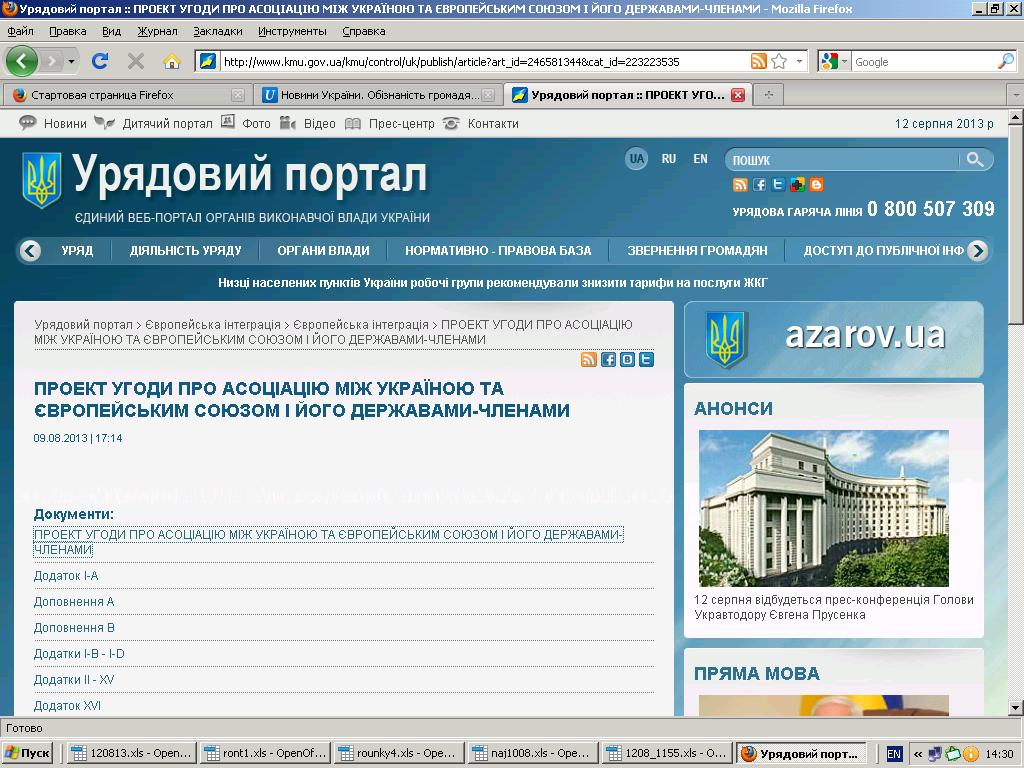Click the reload page icon
The height and width of the screenshot is (768, 1024).
[x=100, y=61]
